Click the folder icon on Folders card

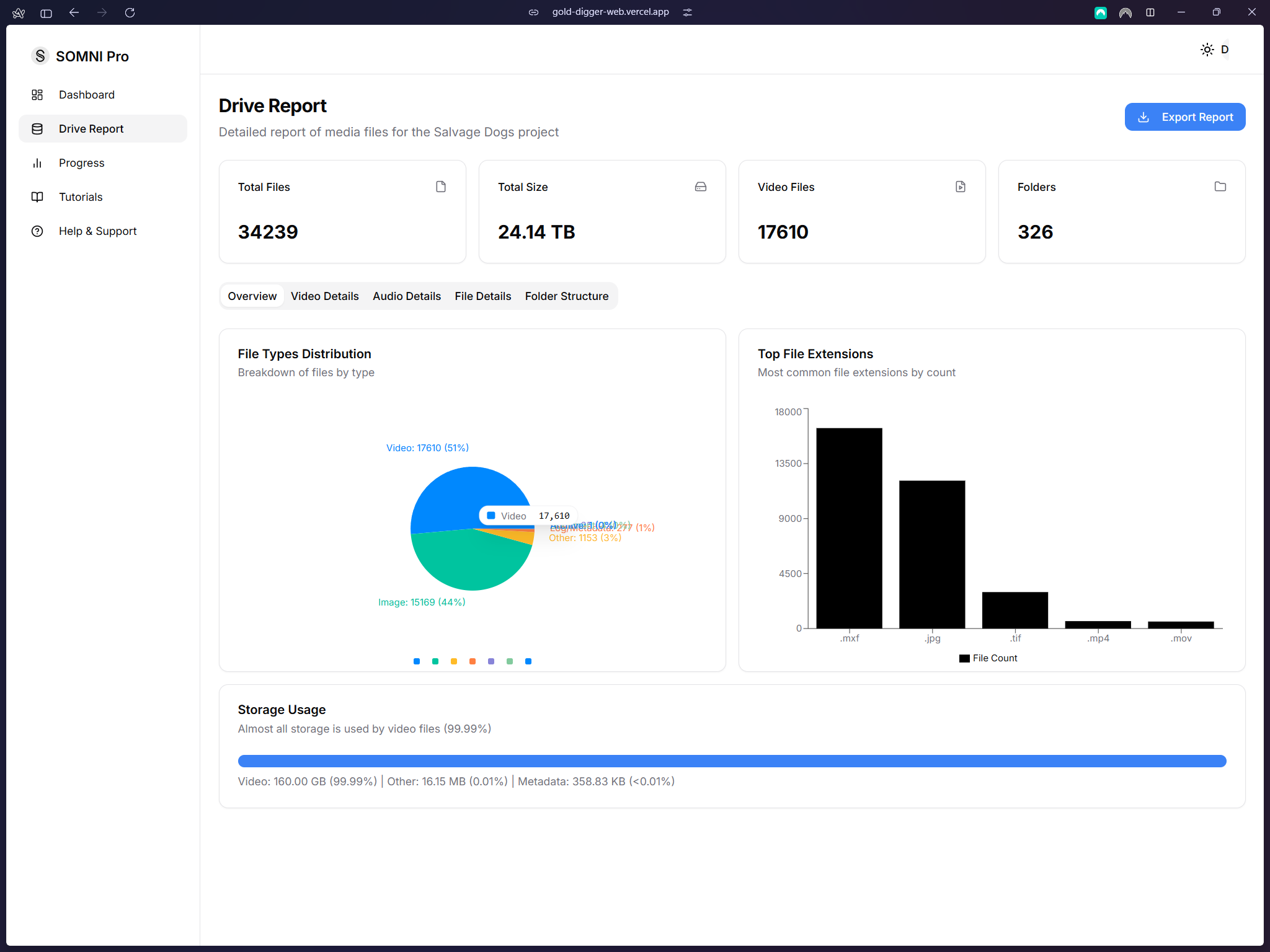(x=1220, y=186)
